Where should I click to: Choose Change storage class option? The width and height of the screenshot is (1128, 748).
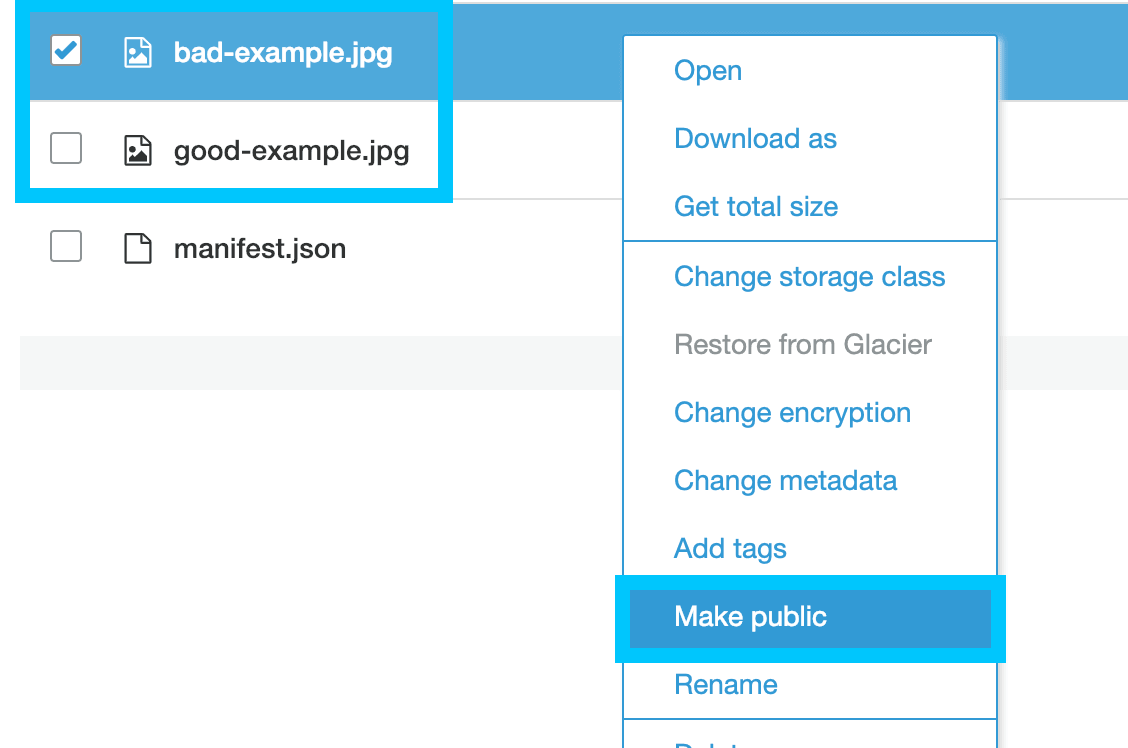pos(809,277)
